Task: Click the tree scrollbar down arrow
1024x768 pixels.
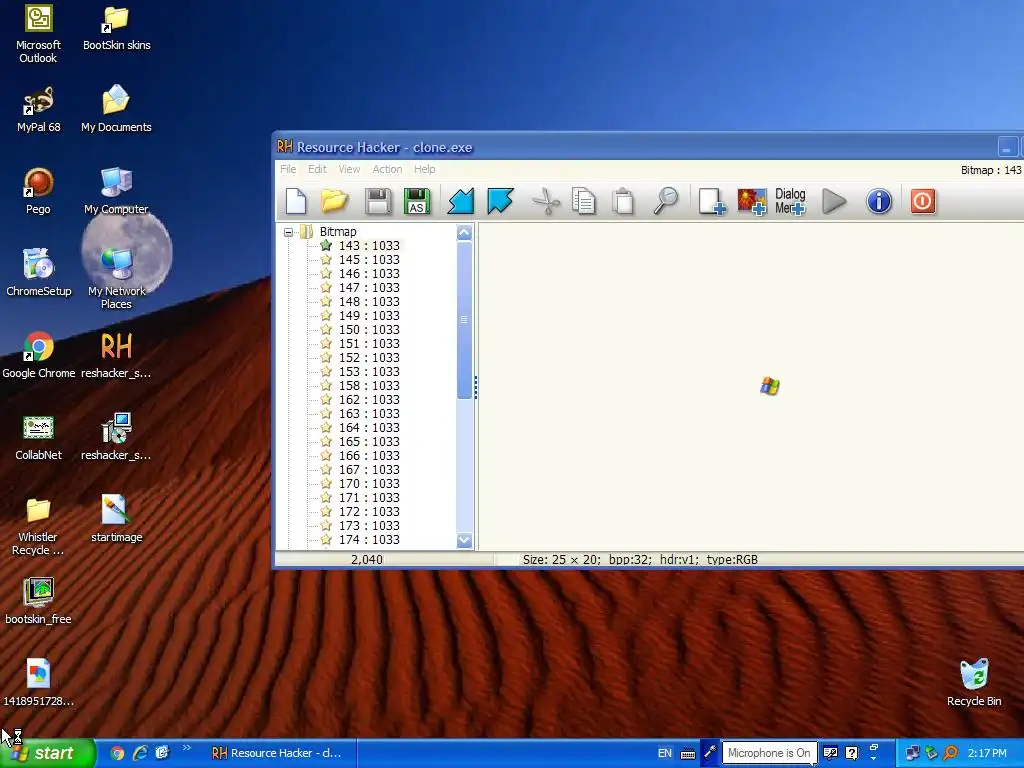Action: click(x=464, y=540)
